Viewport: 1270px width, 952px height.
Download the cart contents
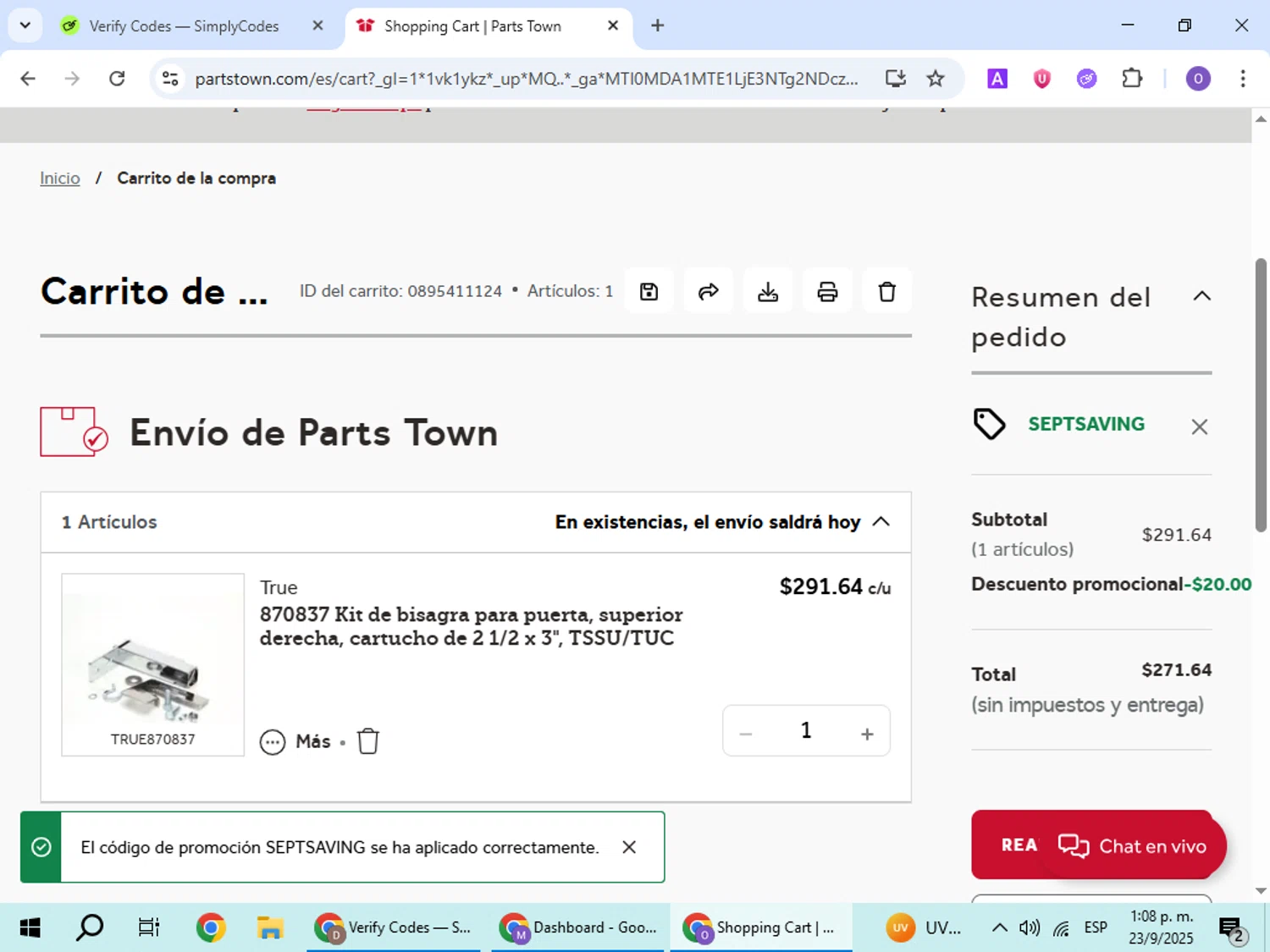coord(768,292)
